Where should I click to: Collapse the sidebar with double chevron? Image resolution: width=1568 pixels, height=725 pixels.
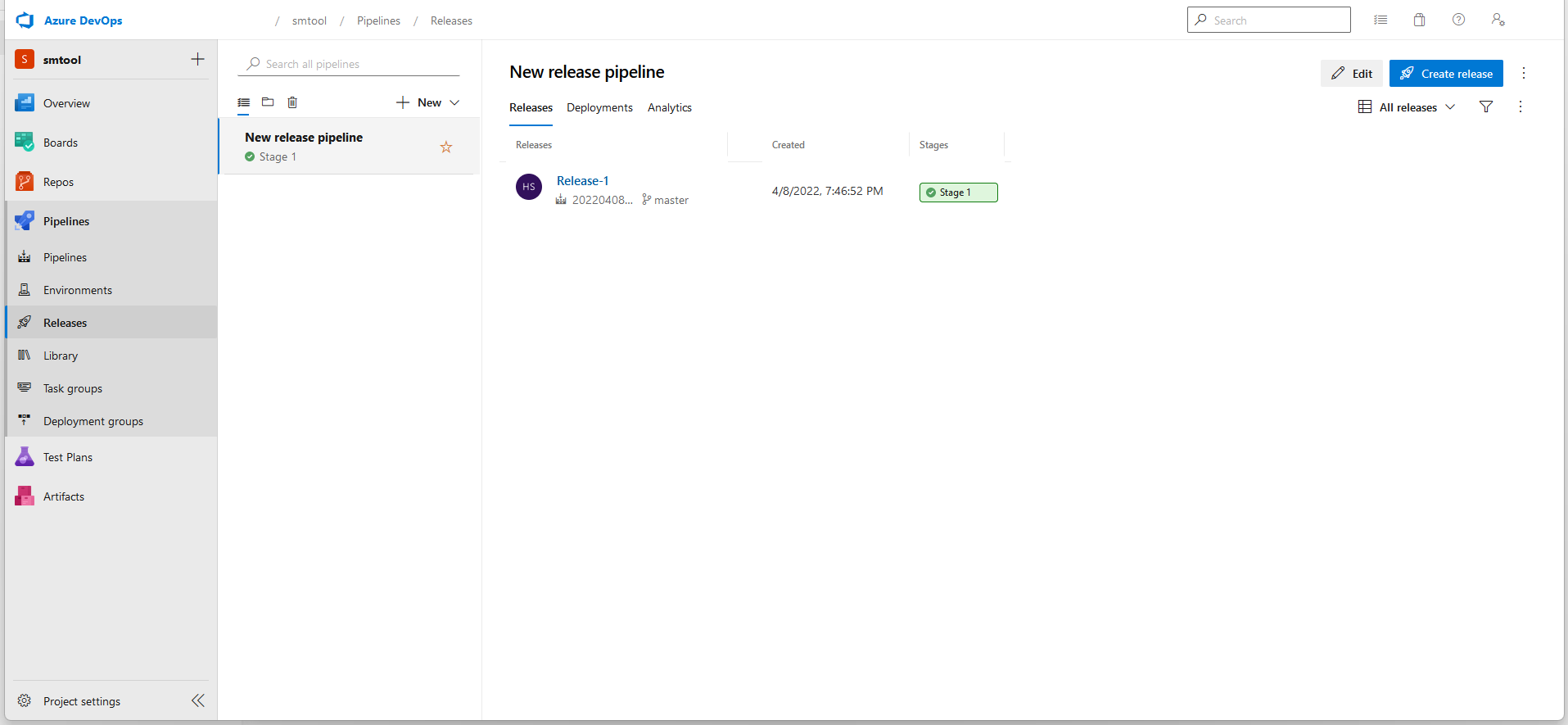[x=198, y=700]
